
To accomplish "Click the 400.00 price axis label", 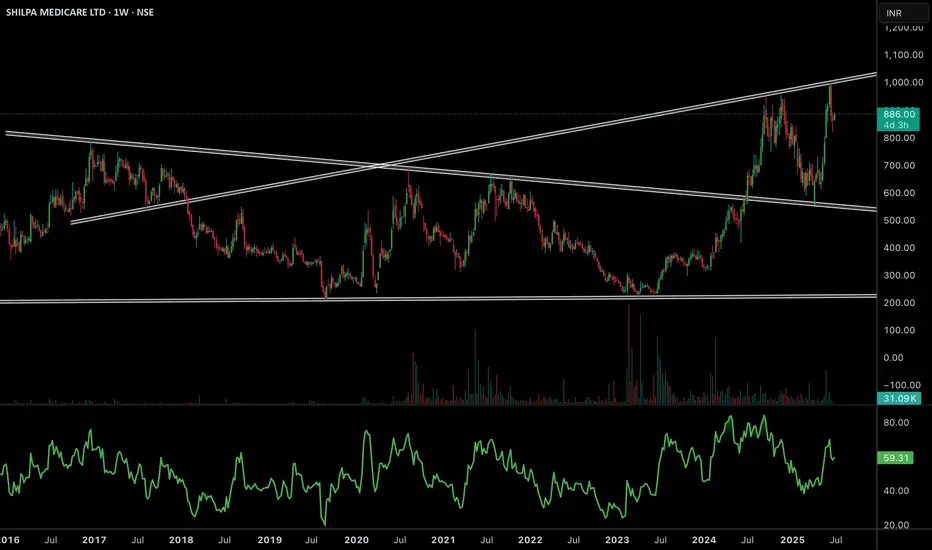I will 899,247.
